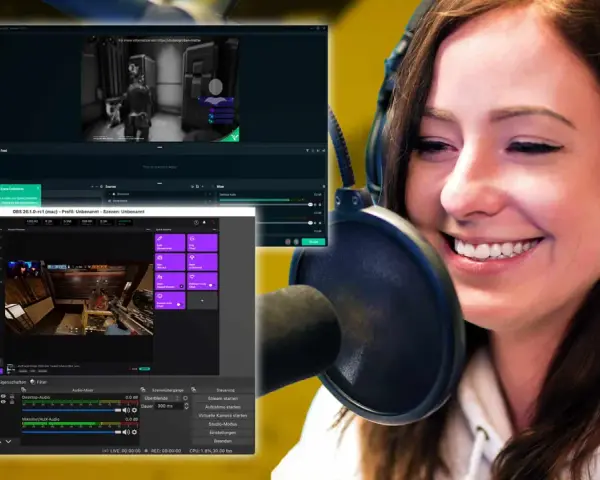Click the down chevron below OBS source list
This screenshot has height=480, width=600.
(x=8, y=441)
